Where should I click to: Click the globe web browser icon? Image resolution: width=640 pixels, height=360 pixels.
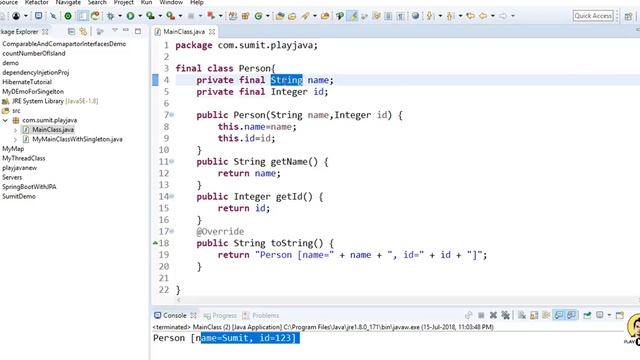pyautogui.click(x=415, y=16)
